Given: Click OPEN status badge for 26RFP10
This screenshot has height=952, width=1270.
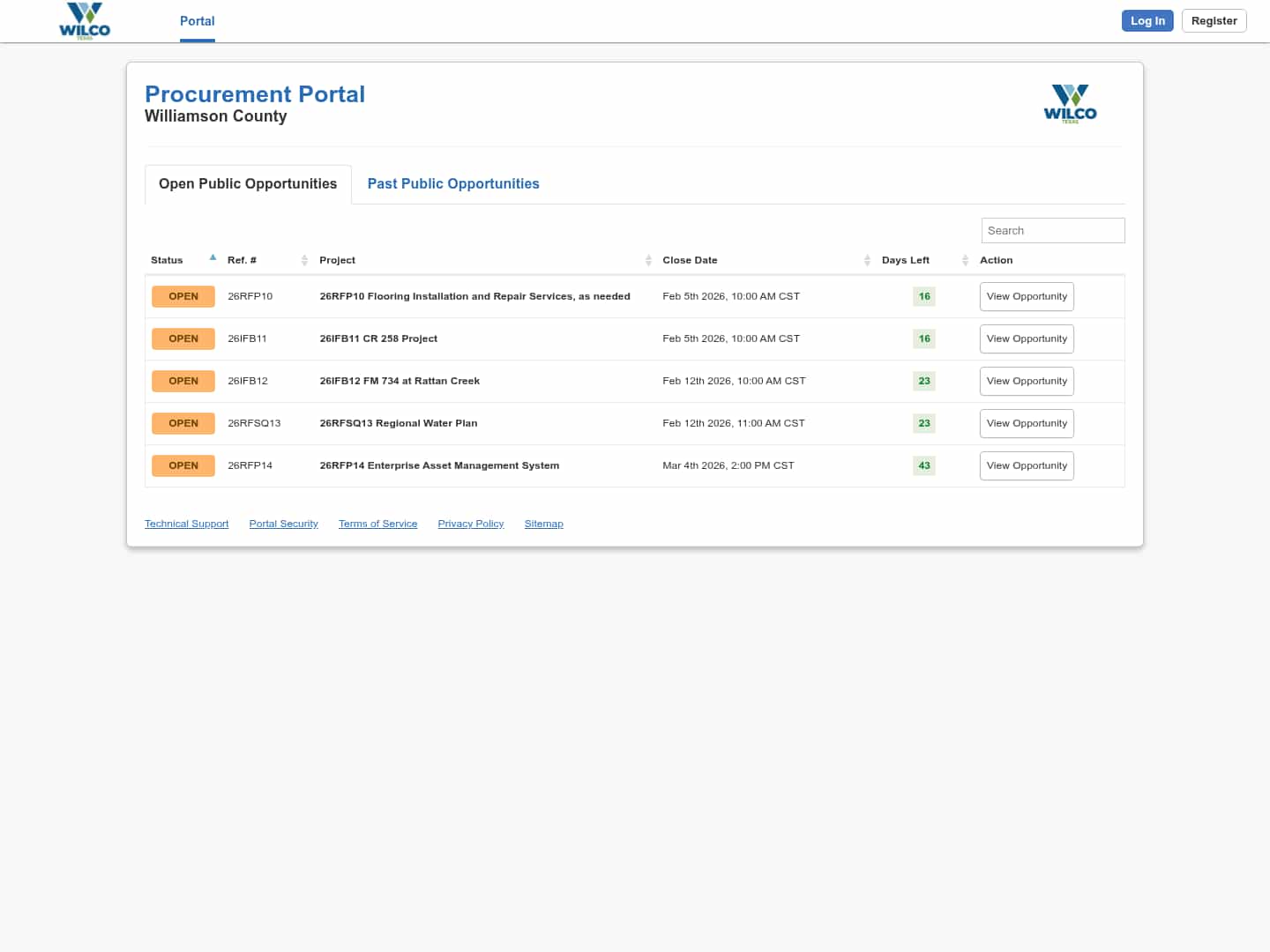Looking at the screenshot, I should click(x=183, y=296).
